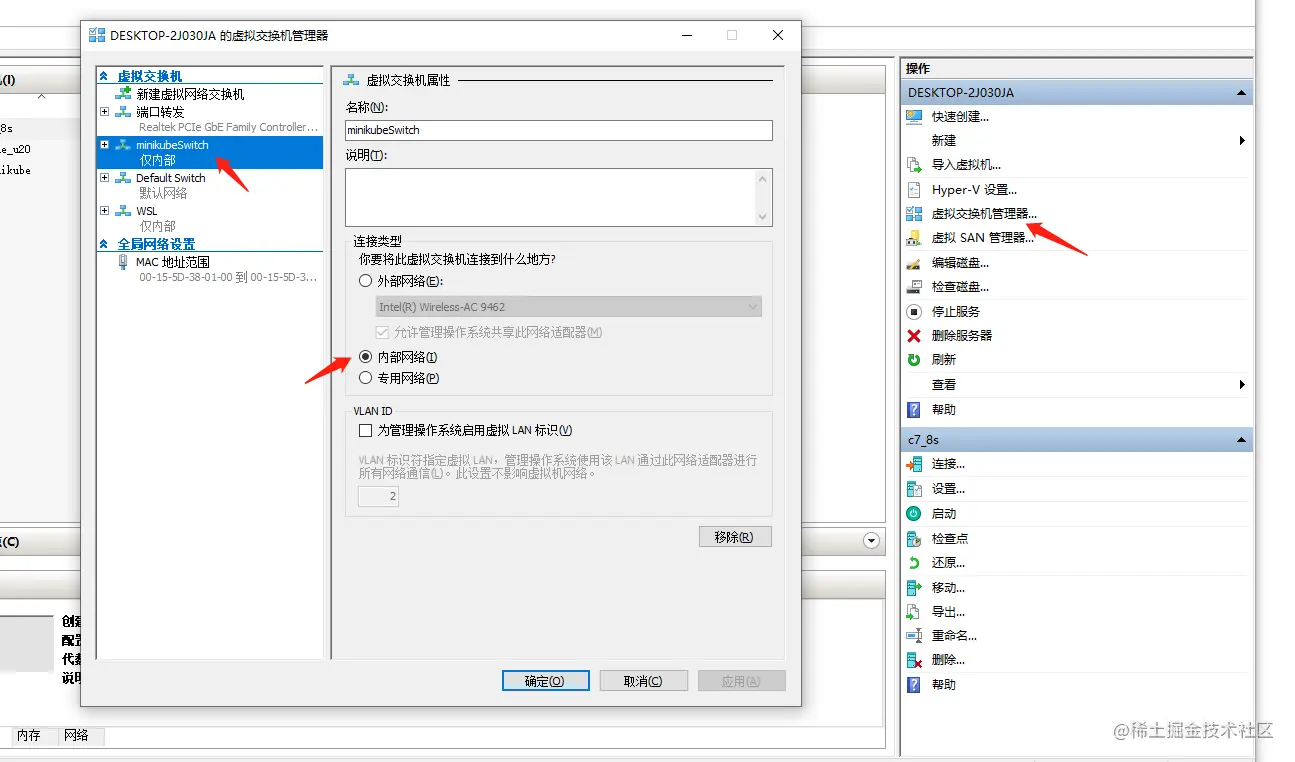1295x762 pixels.
Task: Click the circular collapse chevron behind the dialog
Action: [x=871, y=541]
